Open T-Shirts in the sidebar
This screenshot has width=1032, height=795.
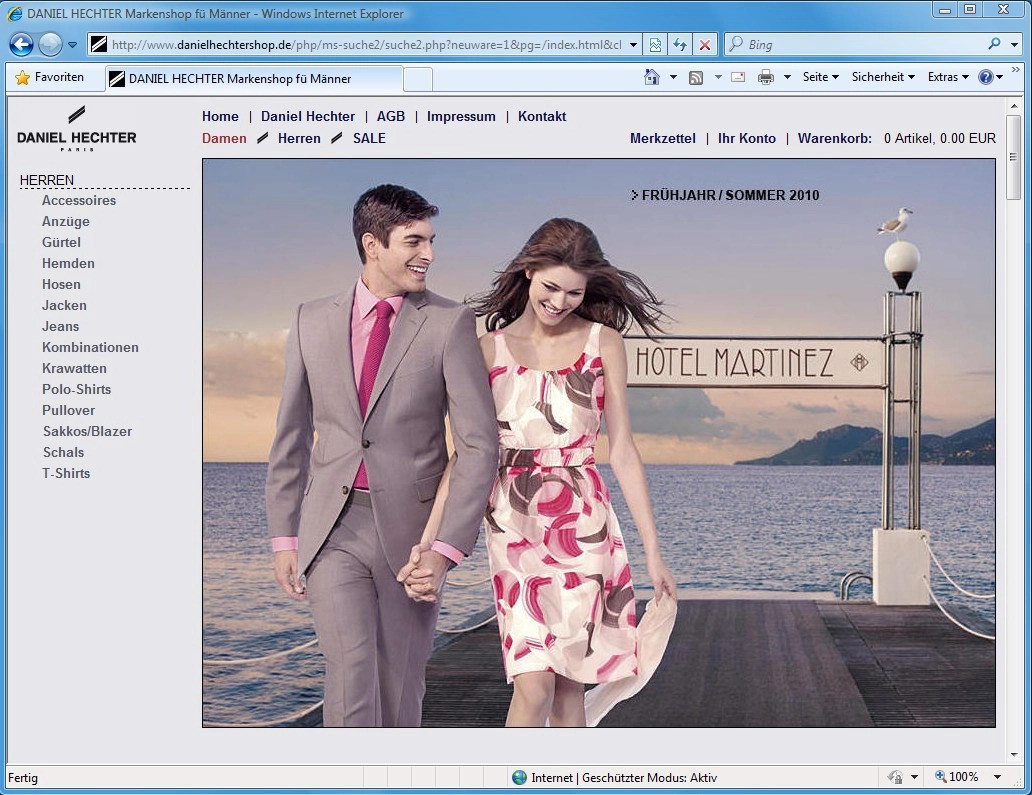[66, 474]
